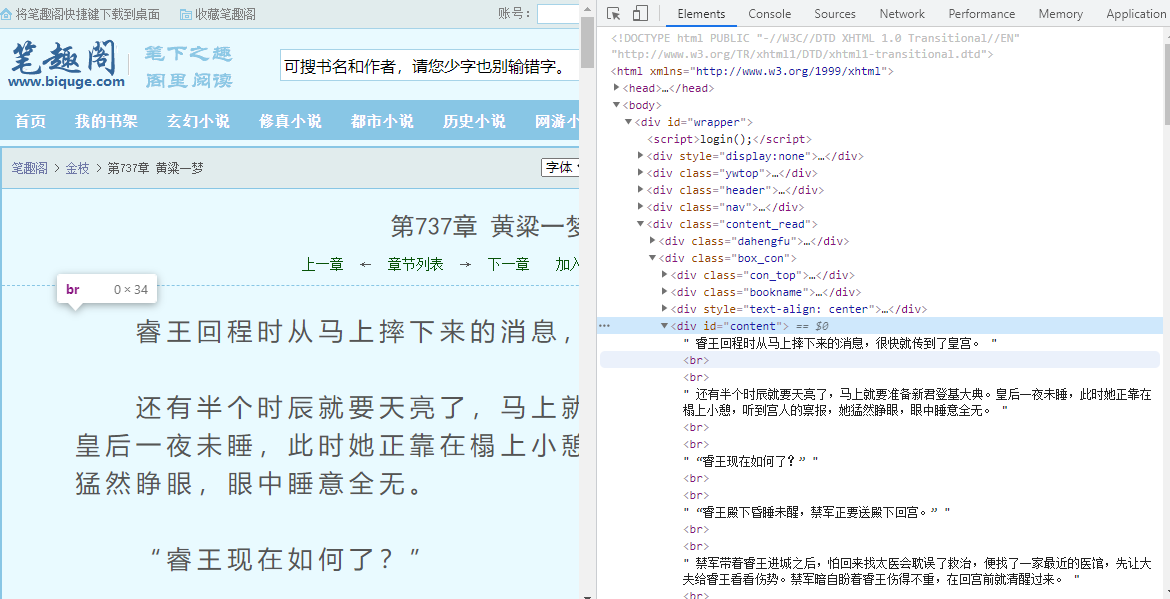Expand the div style display:none node
Image resolution: width=1170 pixels, height=599 pixels.
click(x=641, y=156)
